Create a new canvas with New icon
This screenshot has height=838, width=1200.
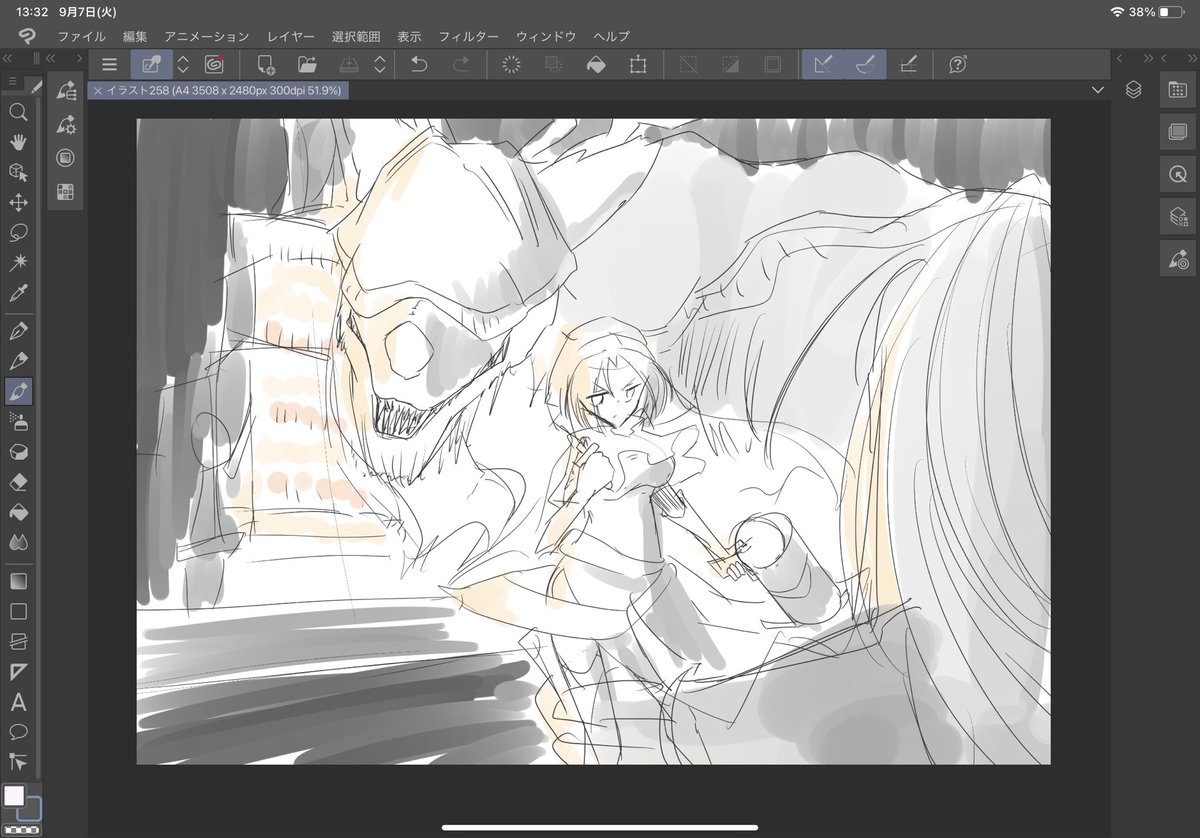tap(266, 64)
